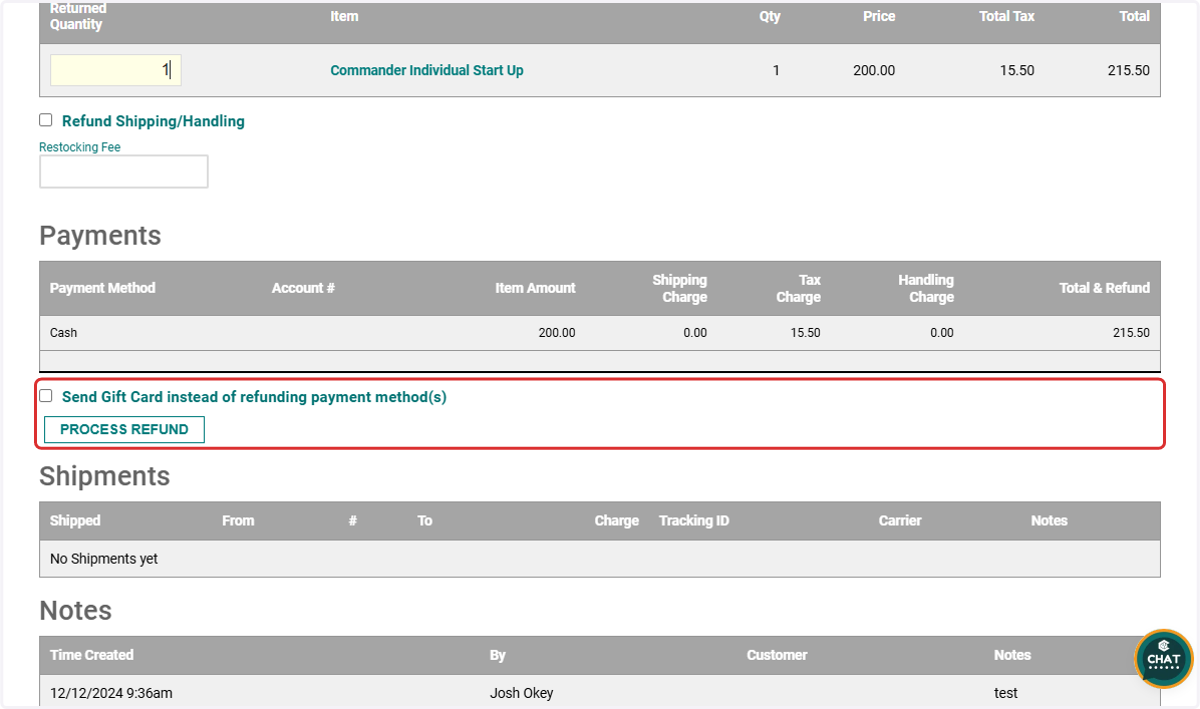
Task: Click into the Restocking Fee field
Action: [124, 171]
